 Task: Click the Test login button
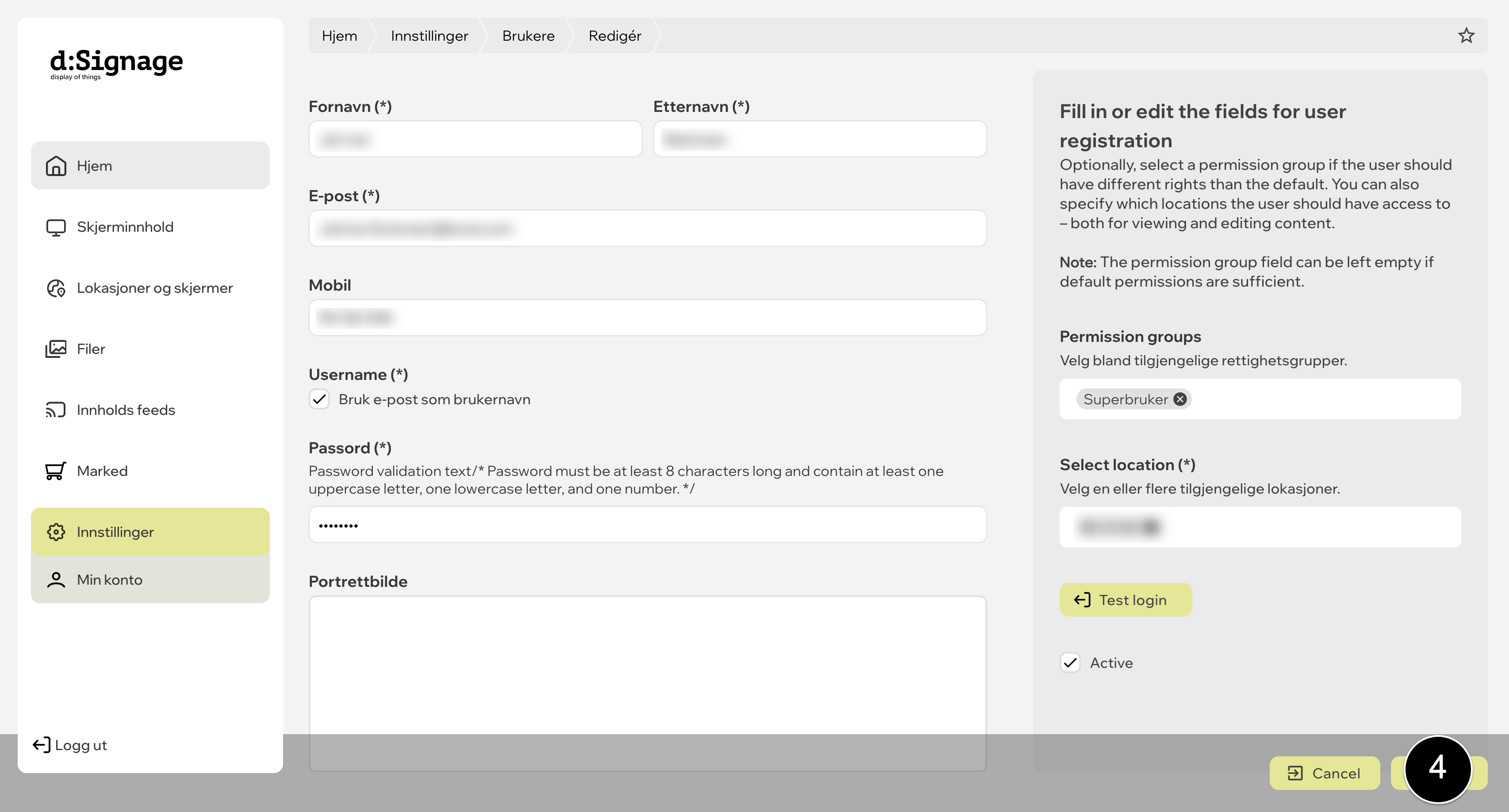point(1125,599)
